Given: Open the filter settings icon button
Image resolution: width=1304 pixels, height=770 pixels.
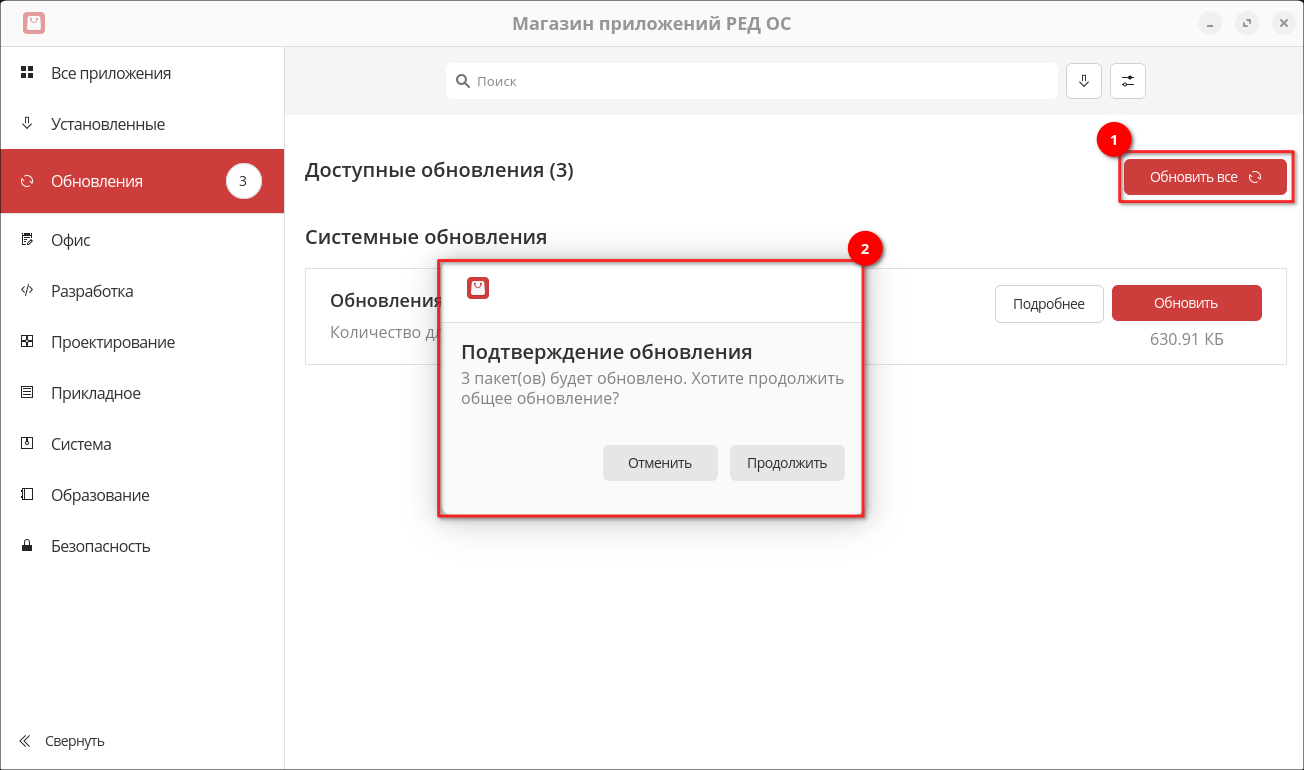Looking at the screenshot, I should pyautogui.click(x=1128, y=81).
